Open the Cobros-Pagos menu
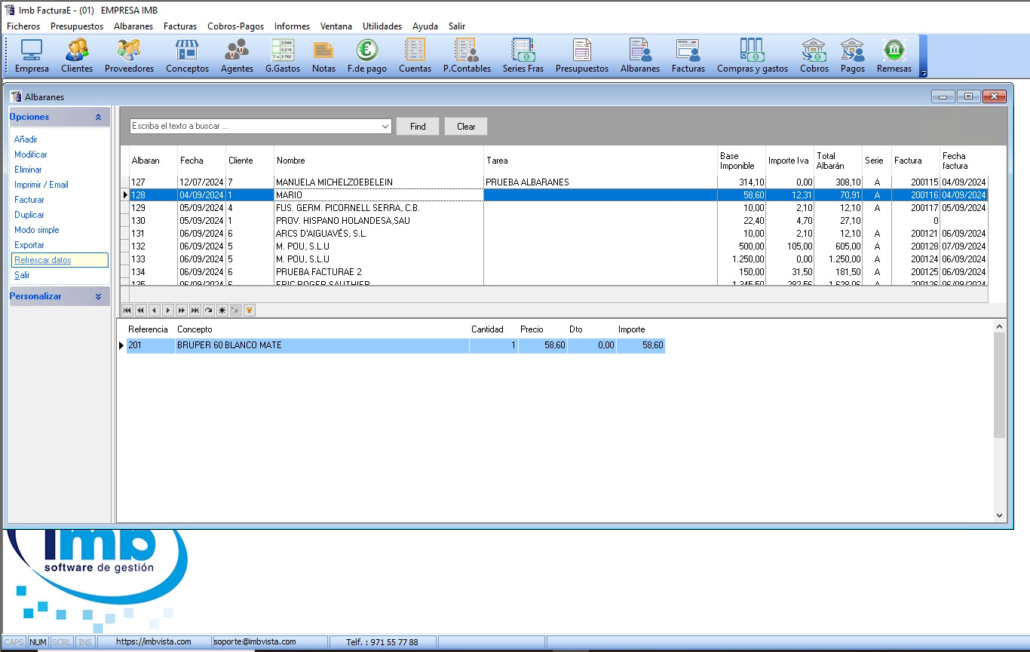 [x=235, y=26]
